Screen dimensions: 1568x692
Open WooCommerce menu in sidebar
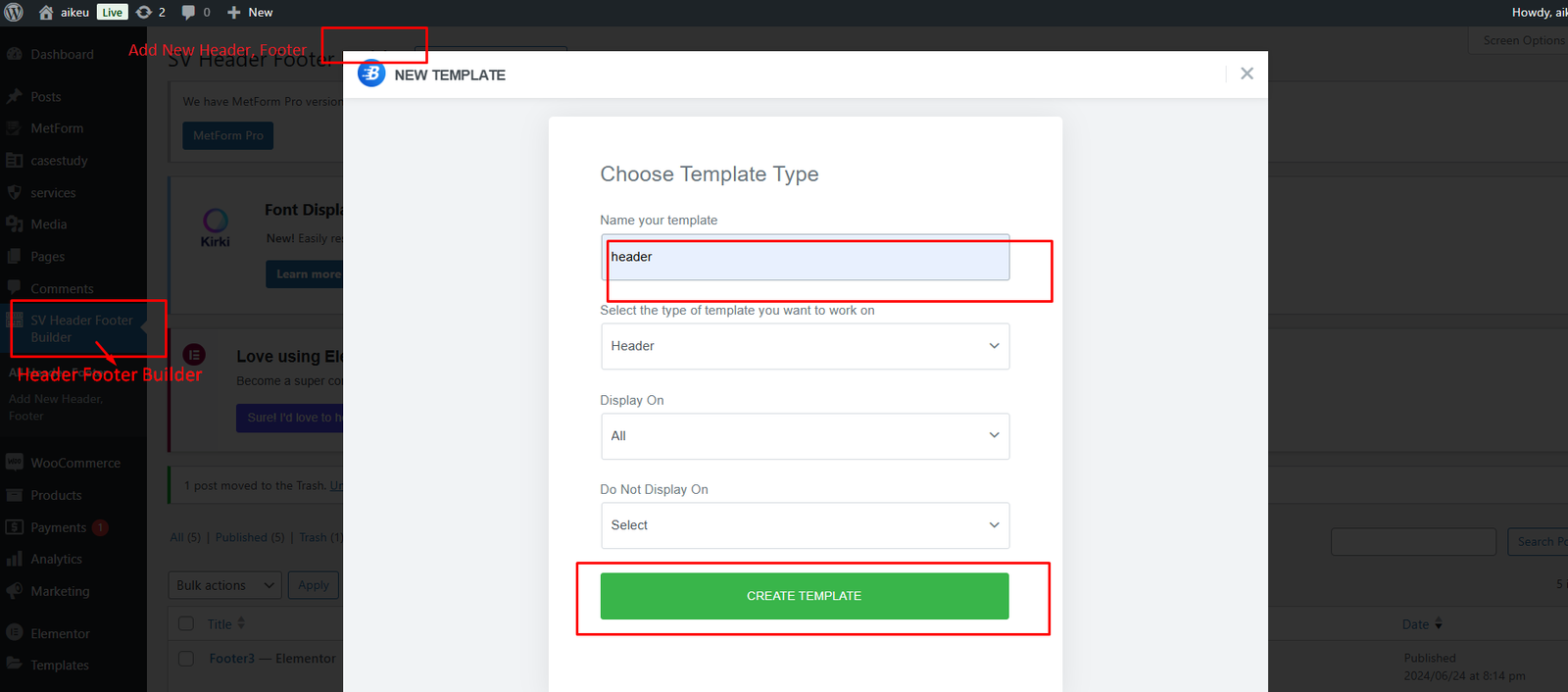click(74, 463)
